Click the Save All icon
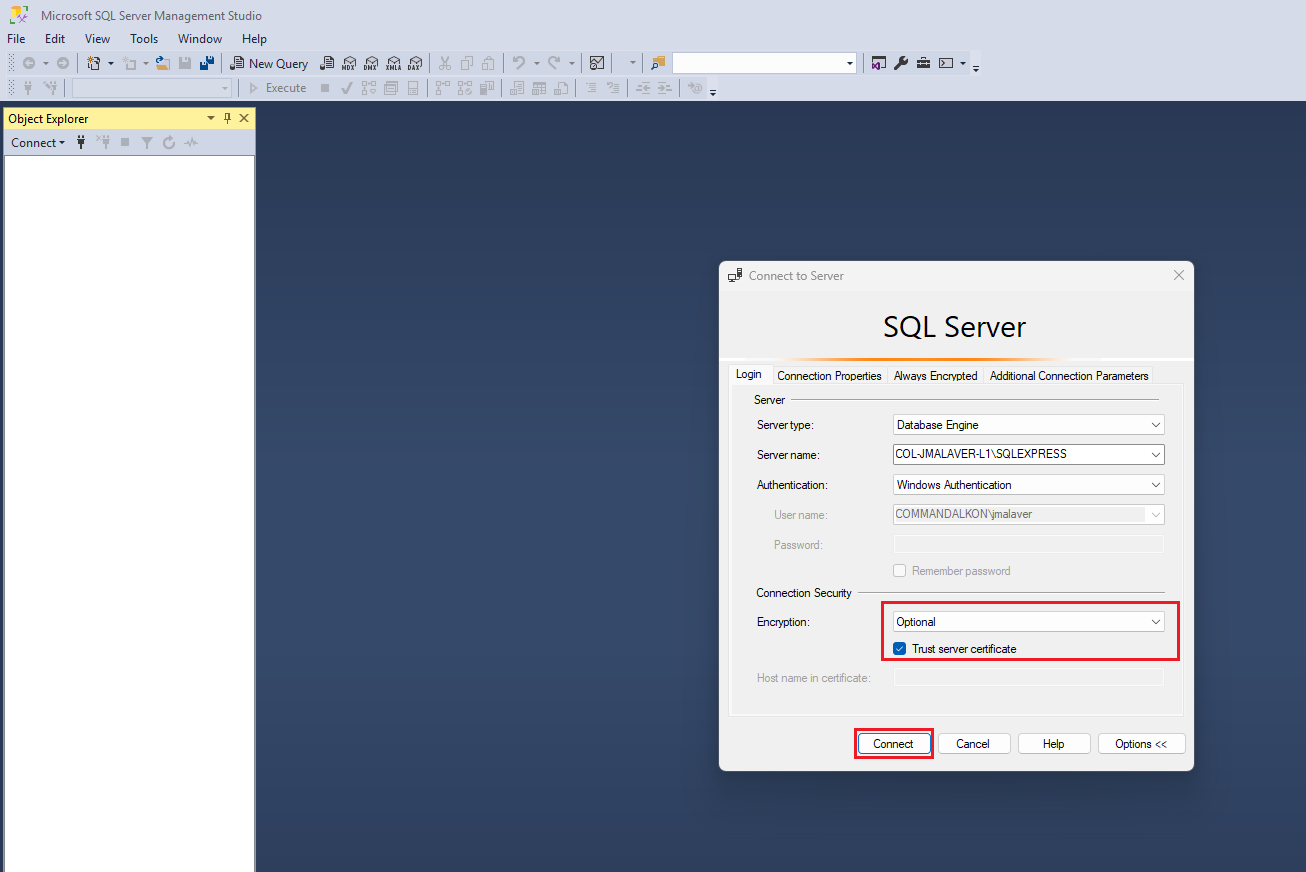The image size is (1306, 872). coord(207,63)
